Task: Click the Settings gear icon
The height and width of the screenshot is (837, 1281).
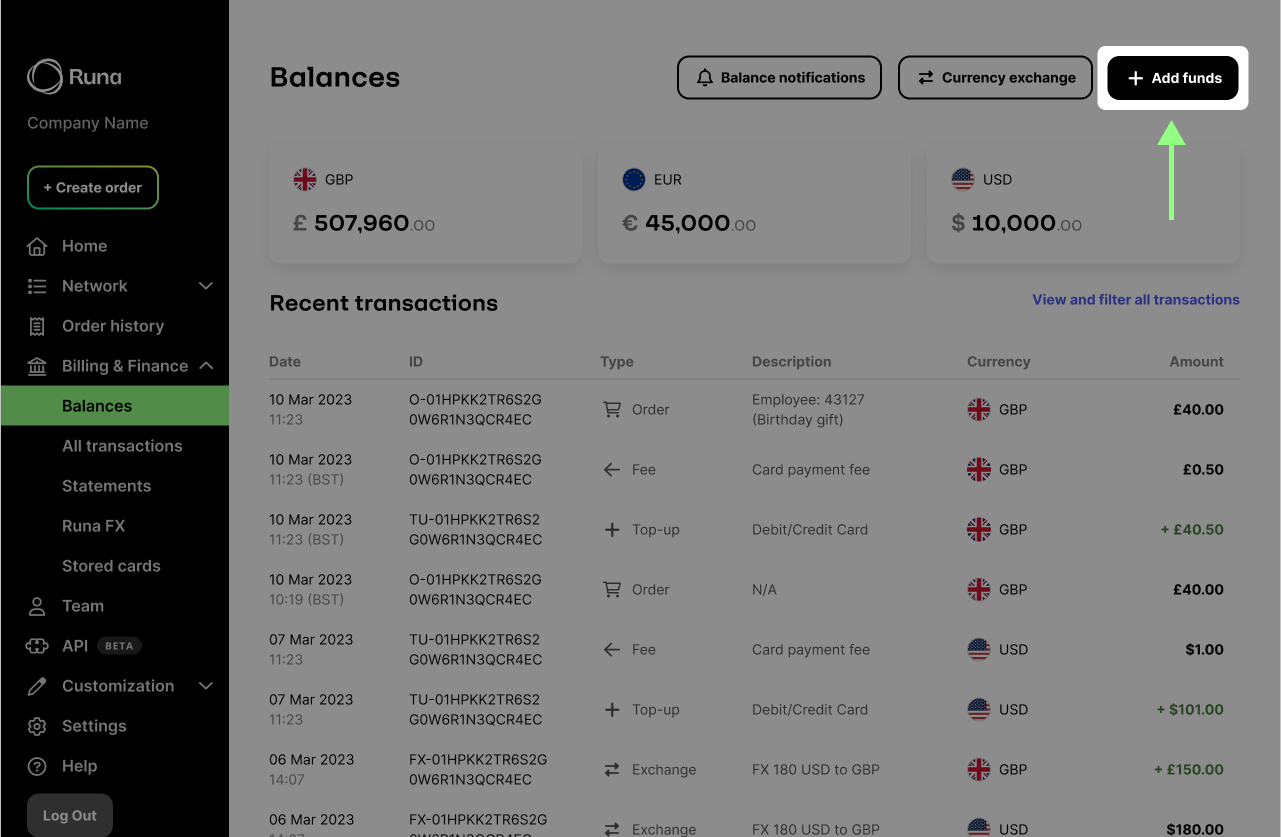Action: click(37, 726)
